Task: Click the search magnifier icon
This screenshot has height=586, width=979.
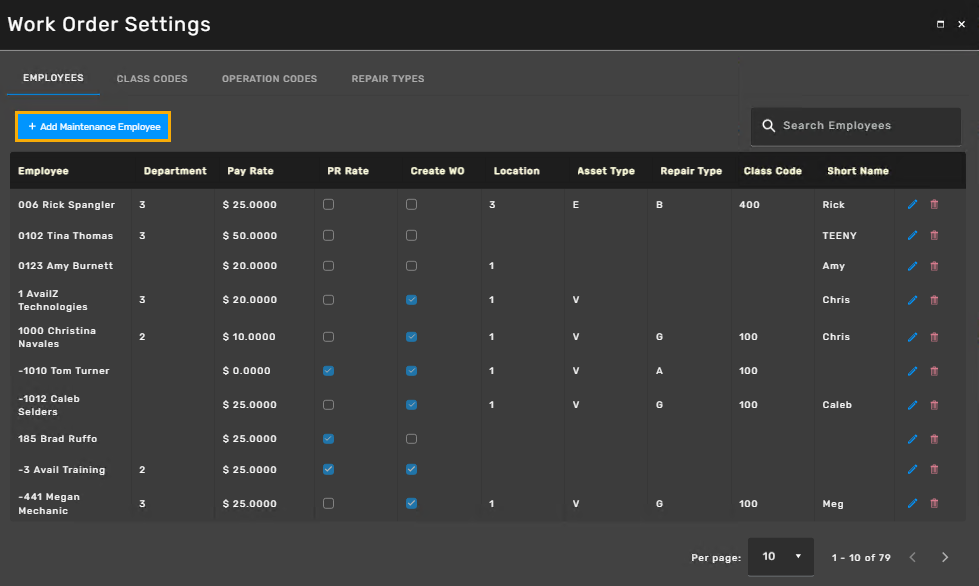Action: coord(769,126)
